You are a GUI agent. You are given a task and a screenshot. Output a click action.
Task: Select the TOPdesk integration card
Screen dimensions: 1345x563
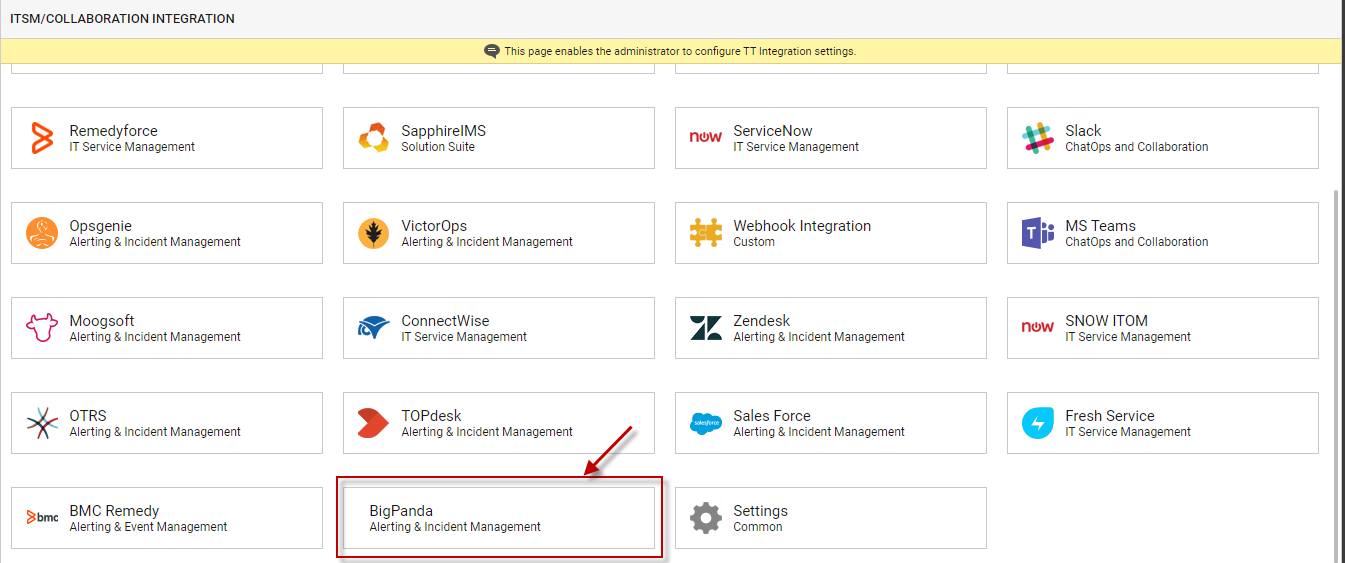(499, 423)
